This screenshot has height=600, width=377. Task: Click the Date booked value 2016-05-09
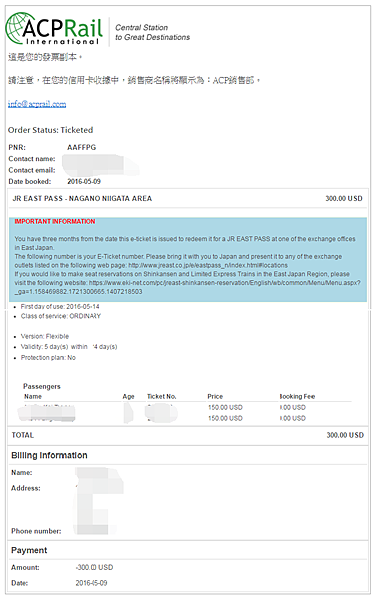point(84,181)
